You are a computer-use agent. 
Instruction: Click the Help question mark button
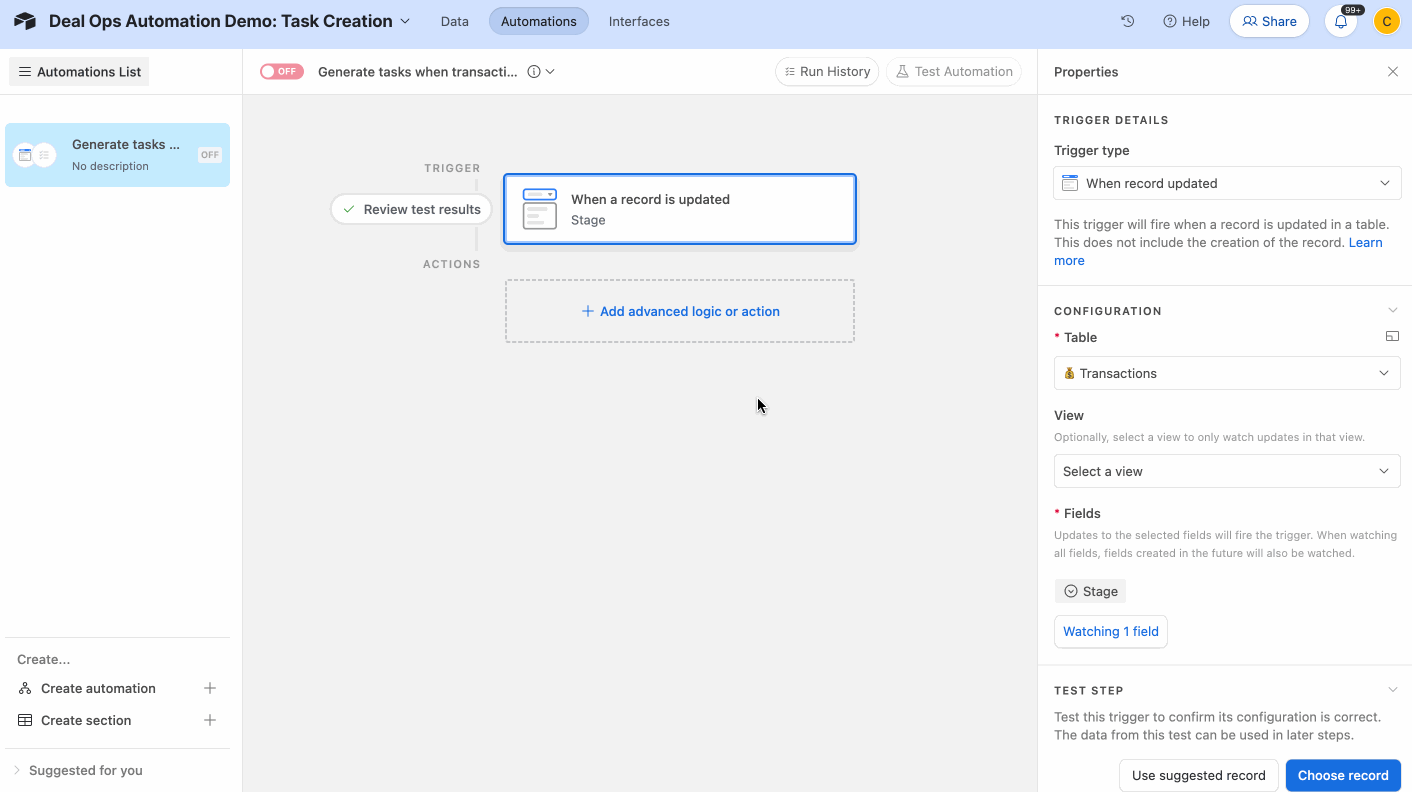1186,21
